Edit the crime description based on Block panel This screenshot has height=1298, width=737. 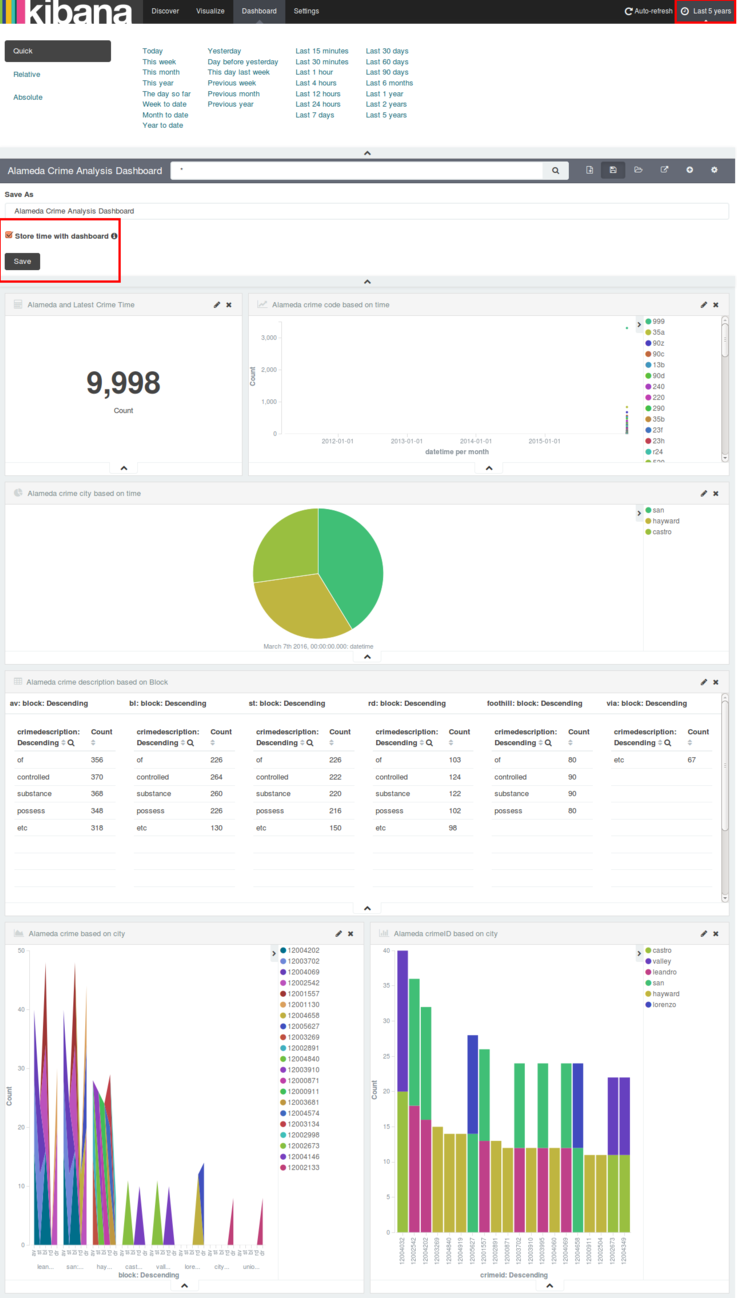(704, 682)
